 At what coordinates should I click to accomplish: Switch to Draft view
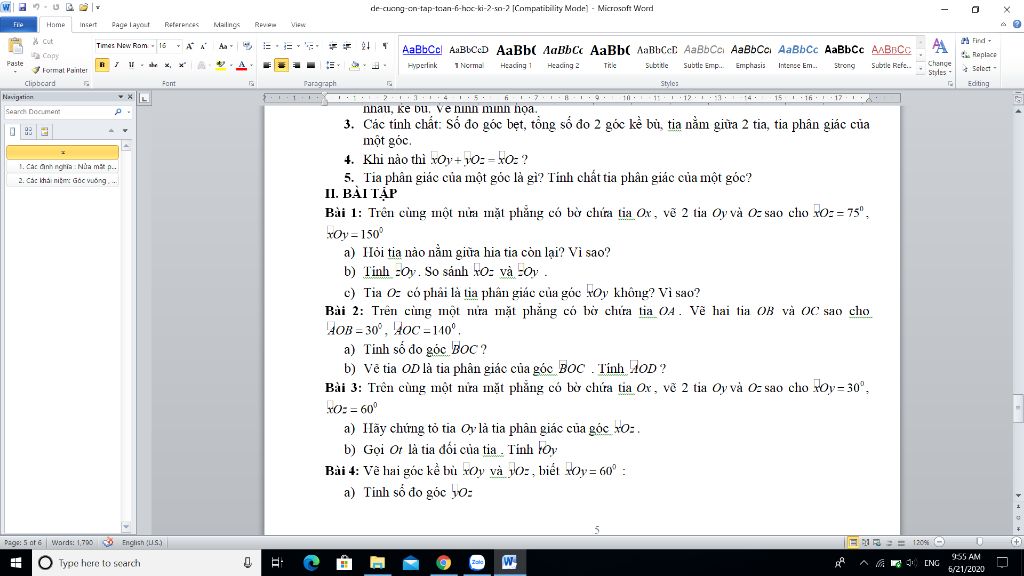[901, 542]
